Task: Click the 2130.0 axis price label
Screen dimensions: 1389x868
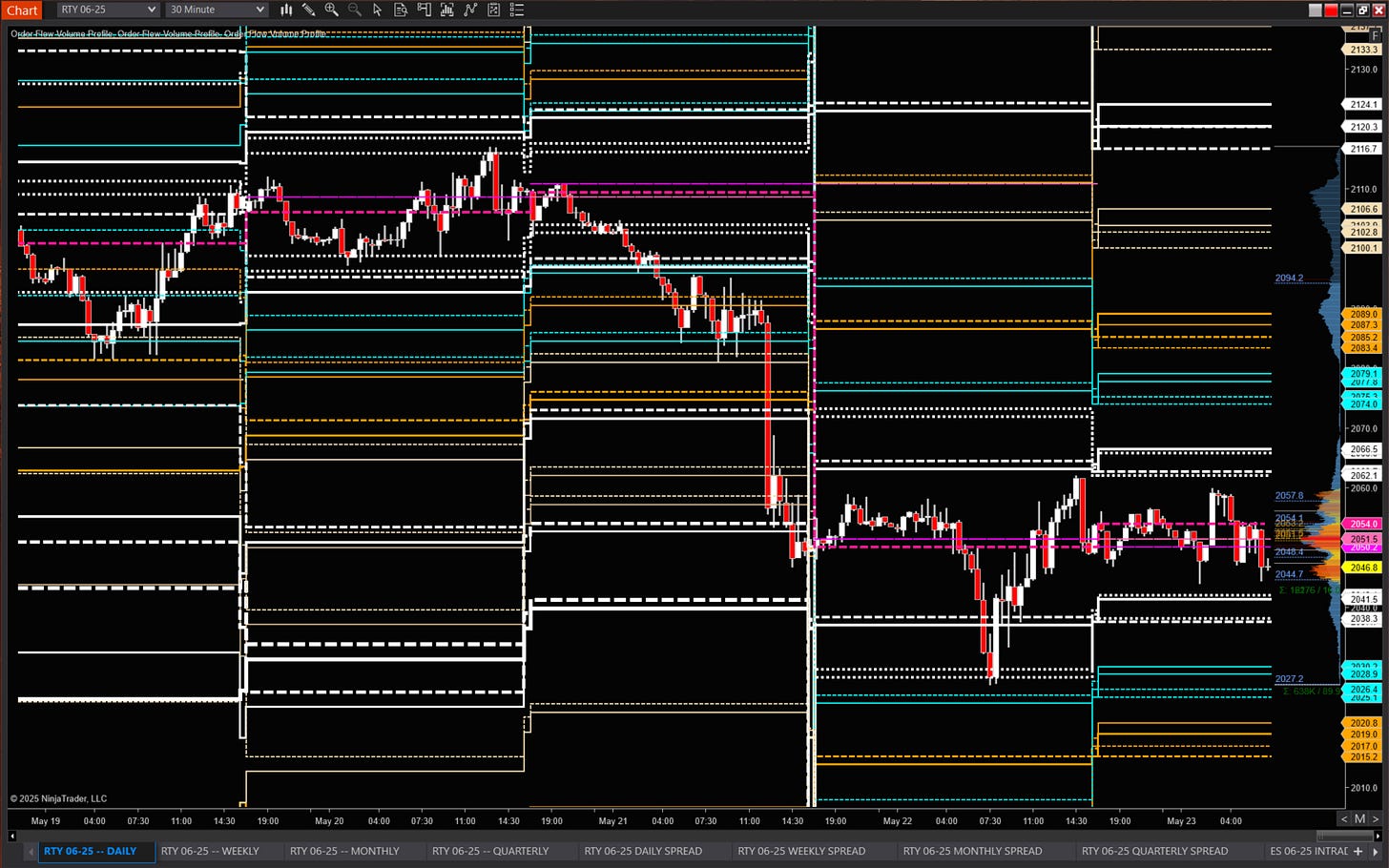Action: tap(1364, 69)
